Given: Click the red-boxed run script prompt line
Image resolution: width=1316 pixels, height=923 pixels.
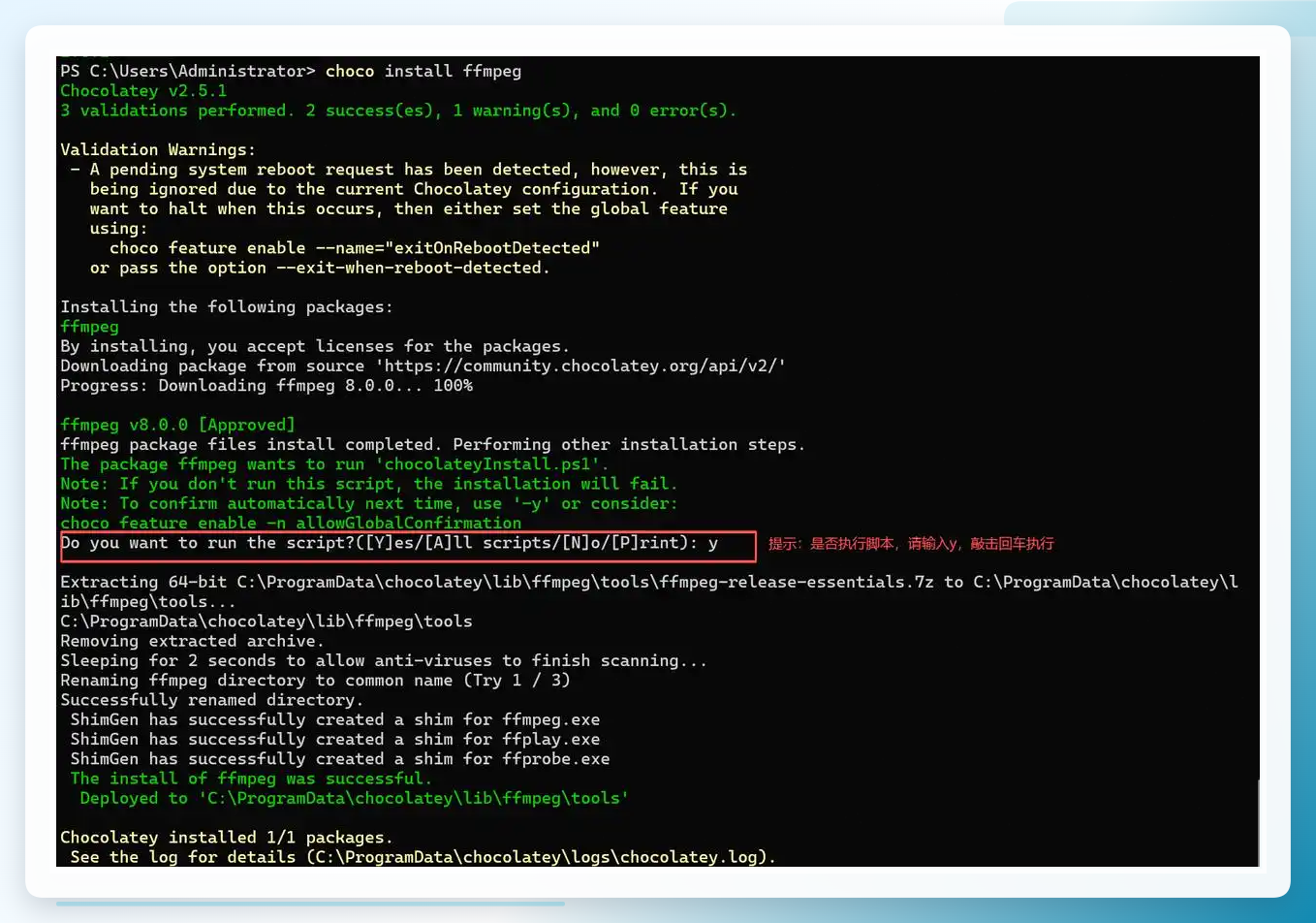Looking at the screenshot, I should tap(407, 546).
